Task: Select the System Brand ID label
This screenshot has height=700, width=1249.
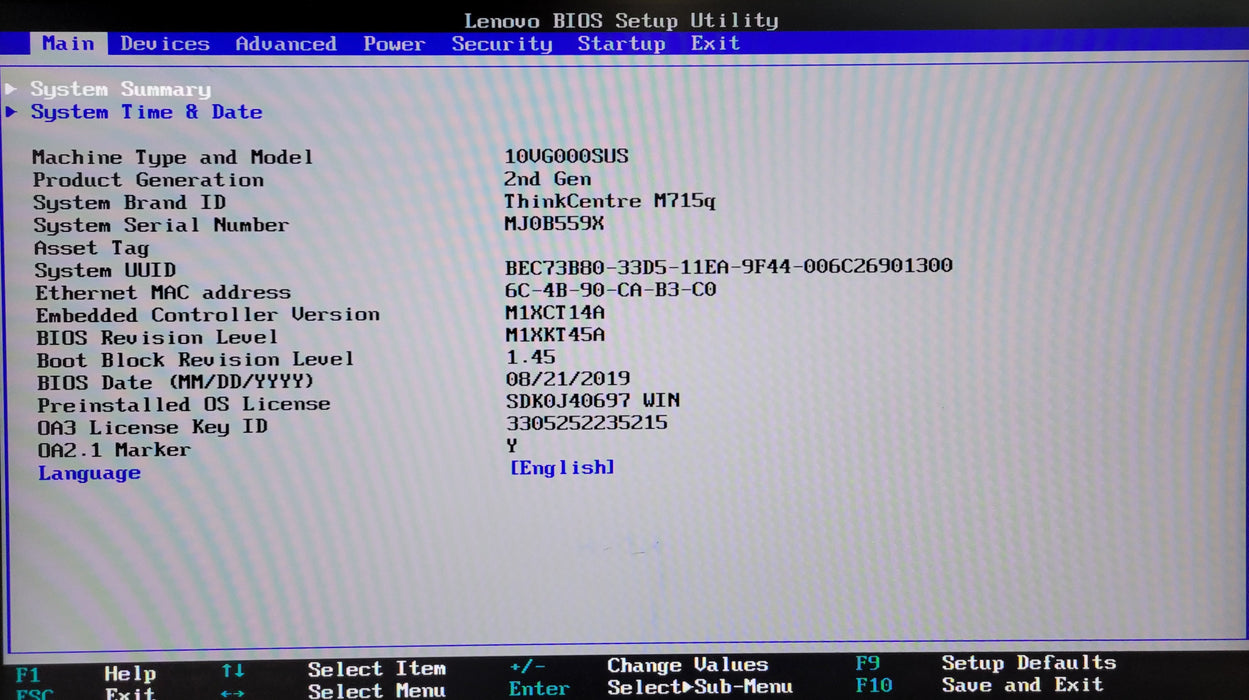Action: tap(130, 203)
